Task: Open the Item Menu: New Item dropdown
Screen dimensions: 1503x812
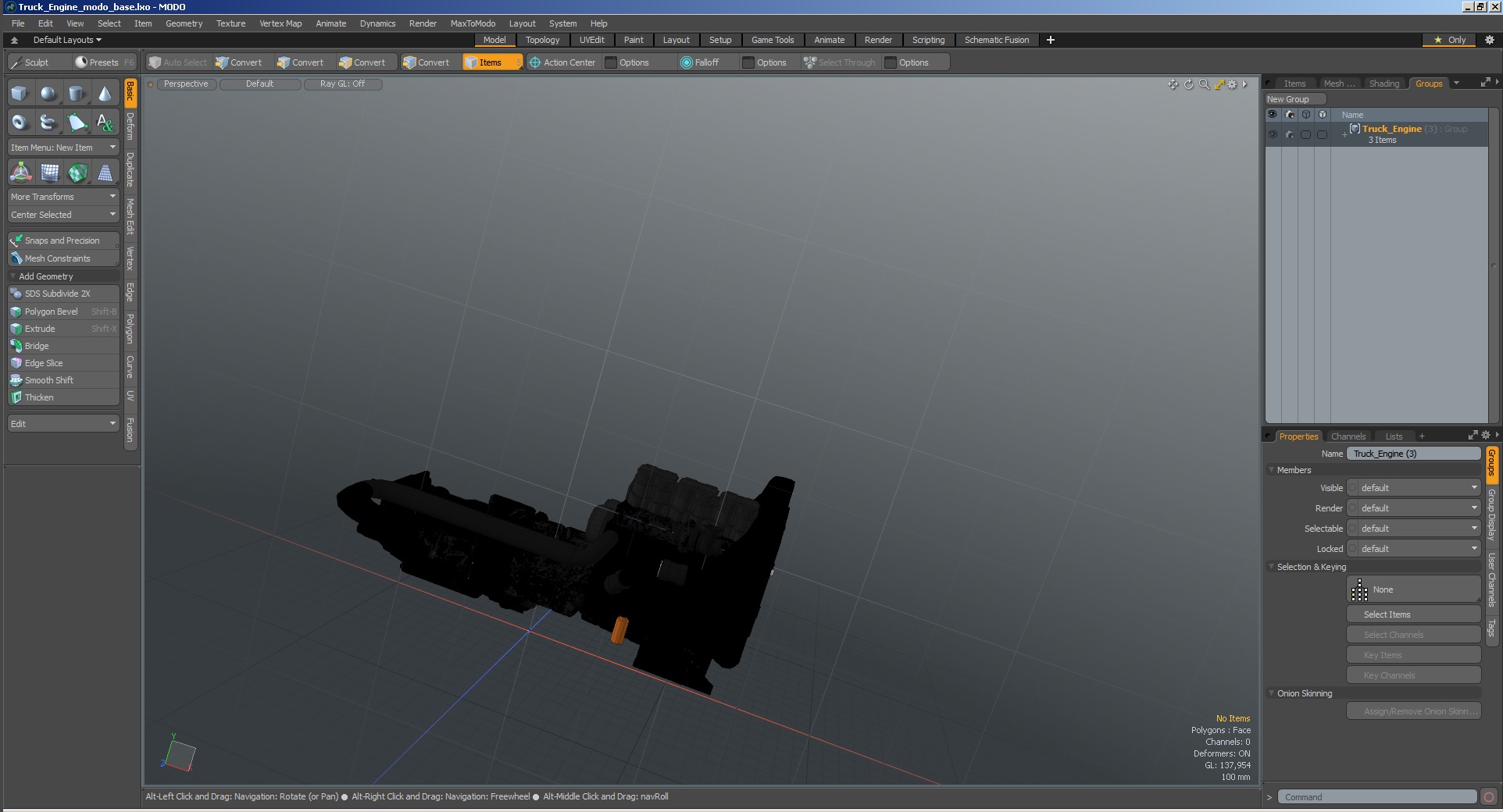Action: coord(63,148)
